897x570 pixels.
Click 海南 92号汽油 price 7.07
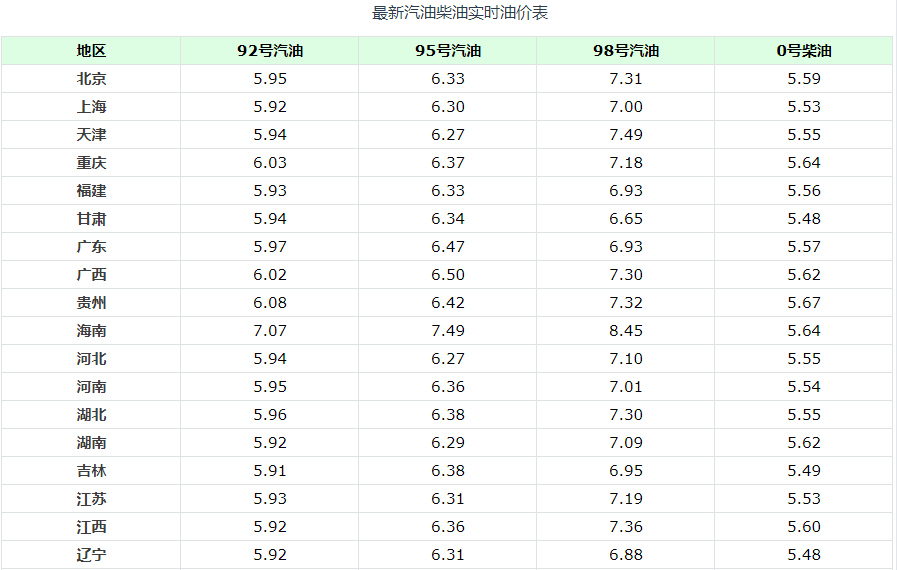[x=270, y=331]
